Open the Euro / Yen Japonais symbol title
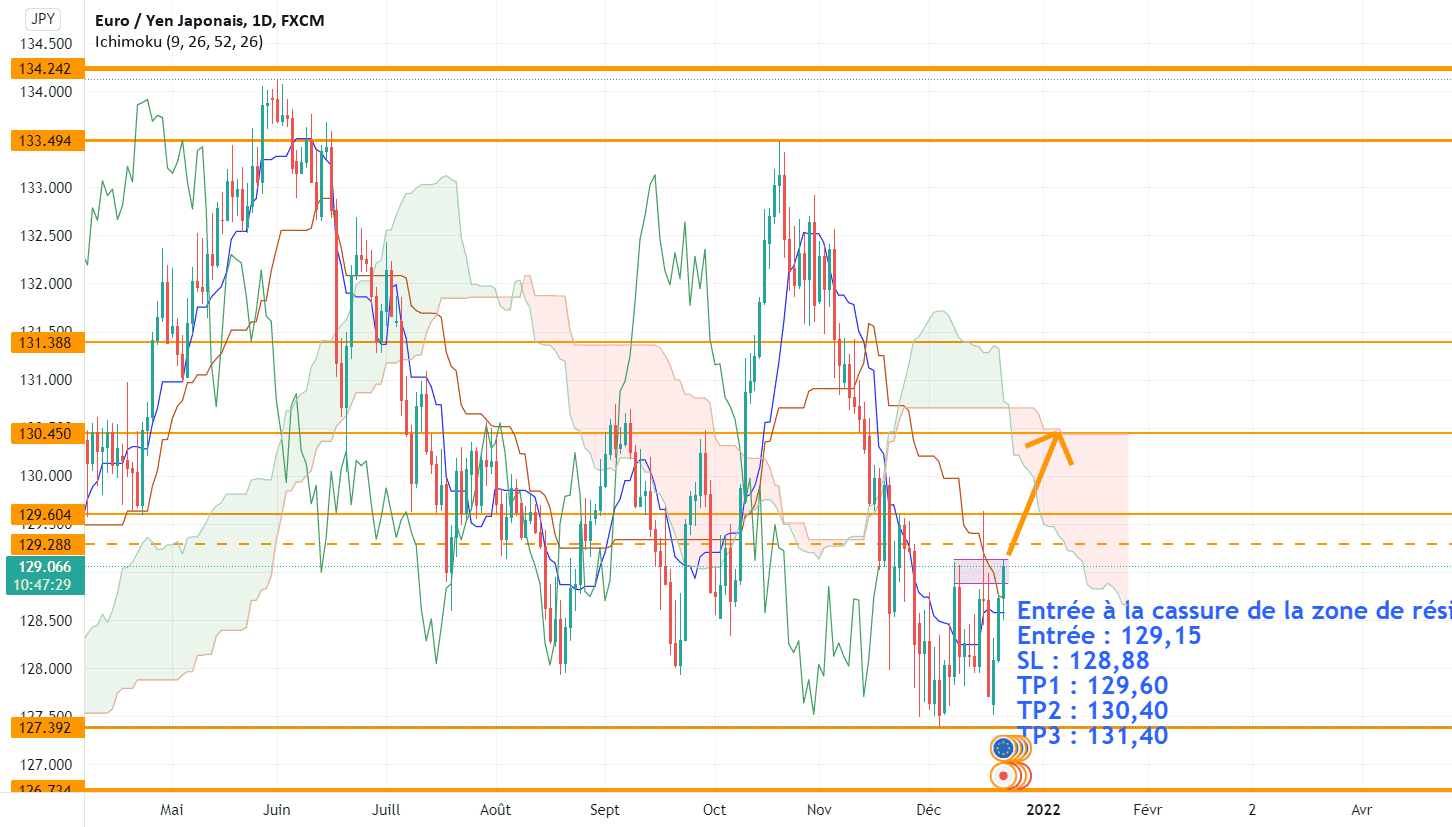1452x827 pixels. (209, 20)
